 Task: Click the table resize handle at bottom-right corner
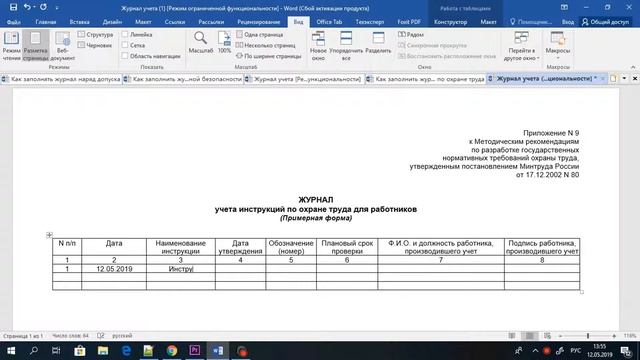coord(582,292)
